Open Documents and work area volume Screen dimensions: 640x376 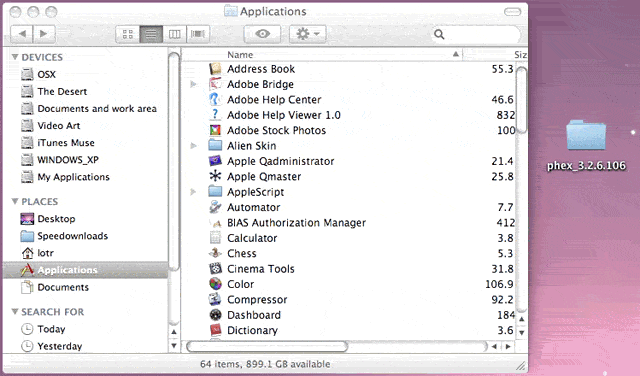tap(89, 109)
